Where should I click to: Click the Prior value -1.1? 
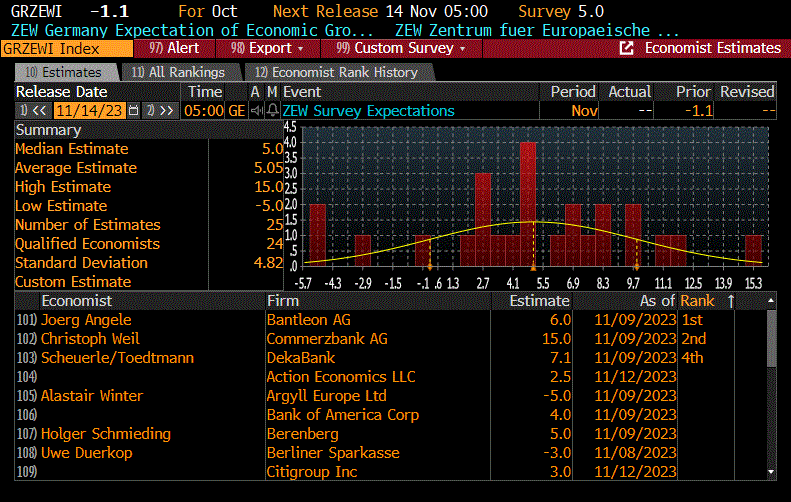(699, 110)
